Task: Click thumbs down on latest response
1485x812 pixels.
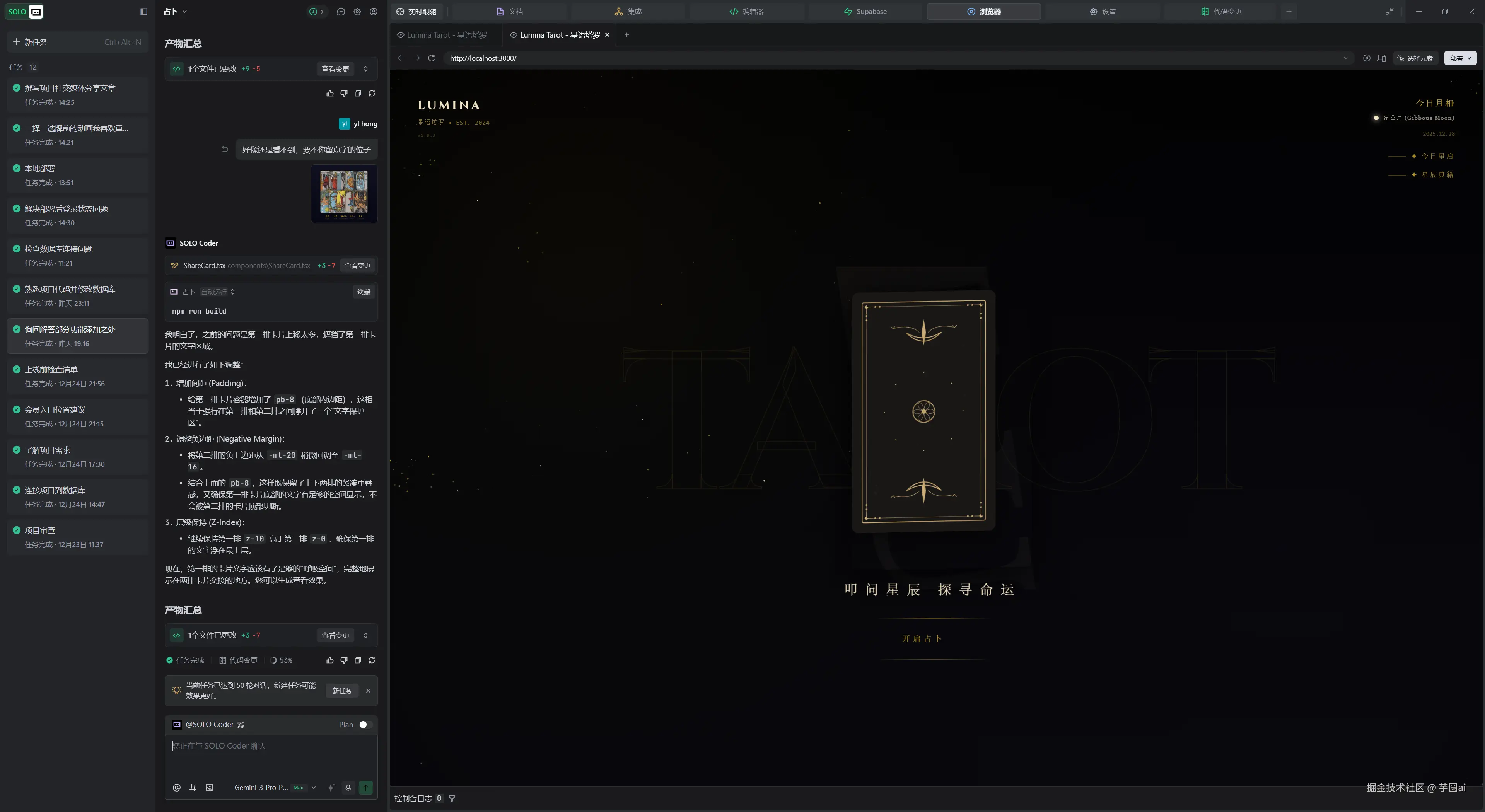Action: [x=343, y=660]
